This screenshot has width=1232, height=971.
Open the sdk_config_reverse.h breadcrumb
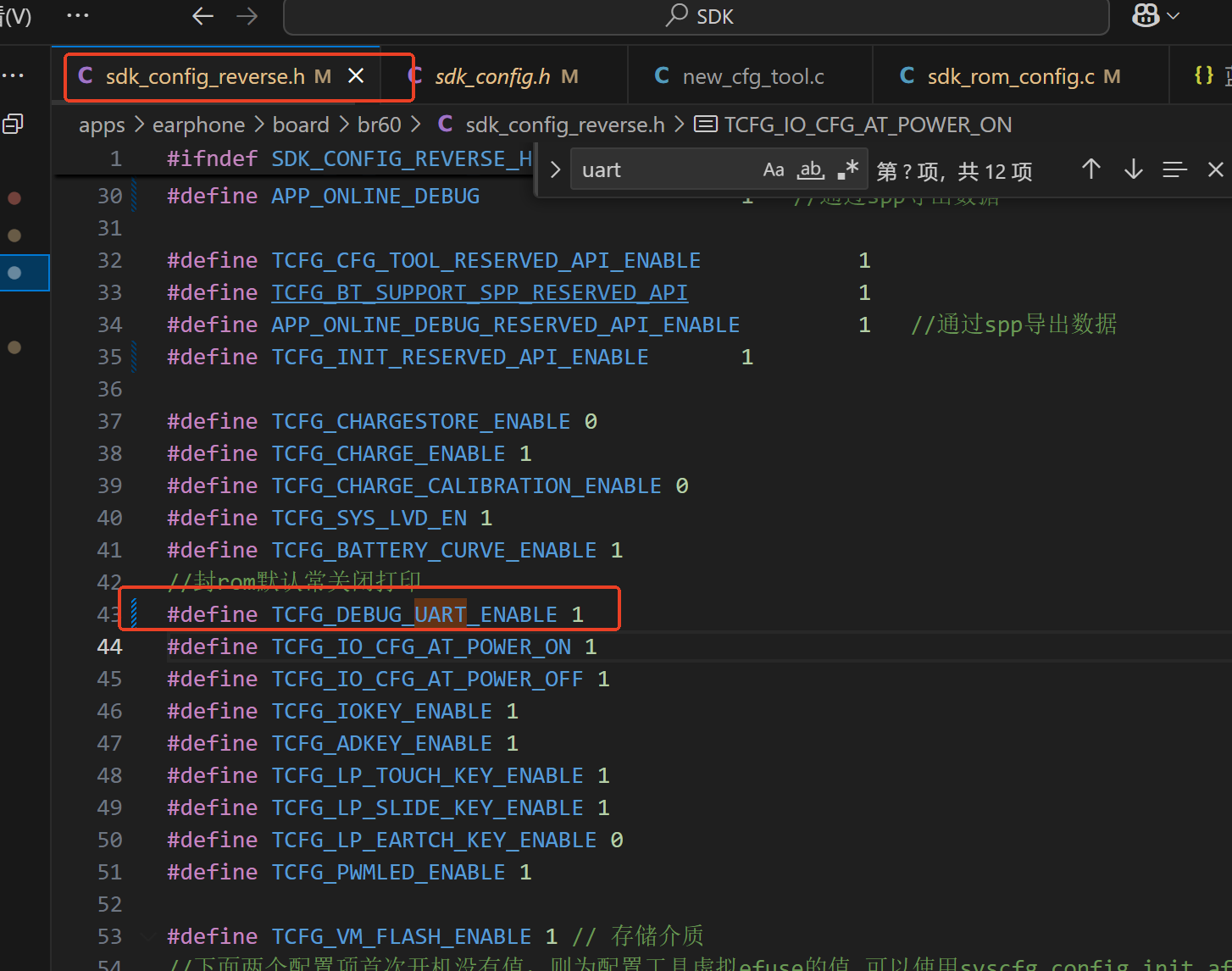pos(552,125)
